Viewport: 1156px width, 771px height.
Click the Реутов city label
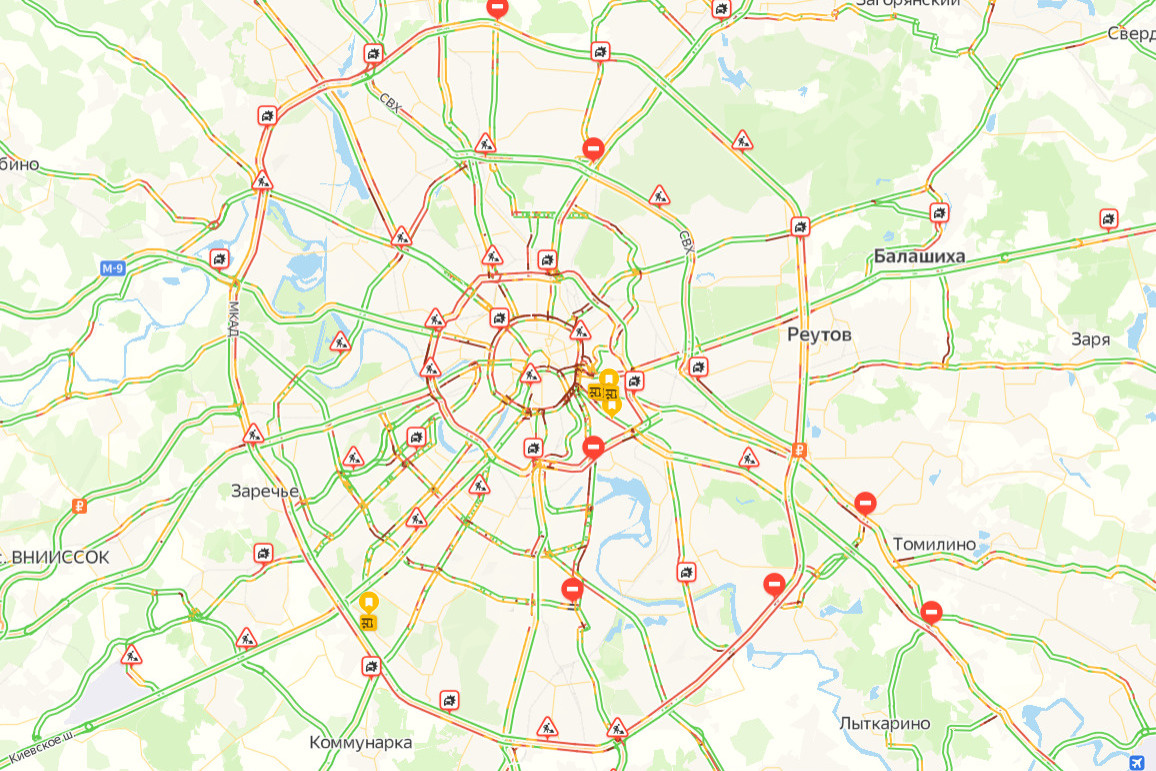(x=819, y=335)
